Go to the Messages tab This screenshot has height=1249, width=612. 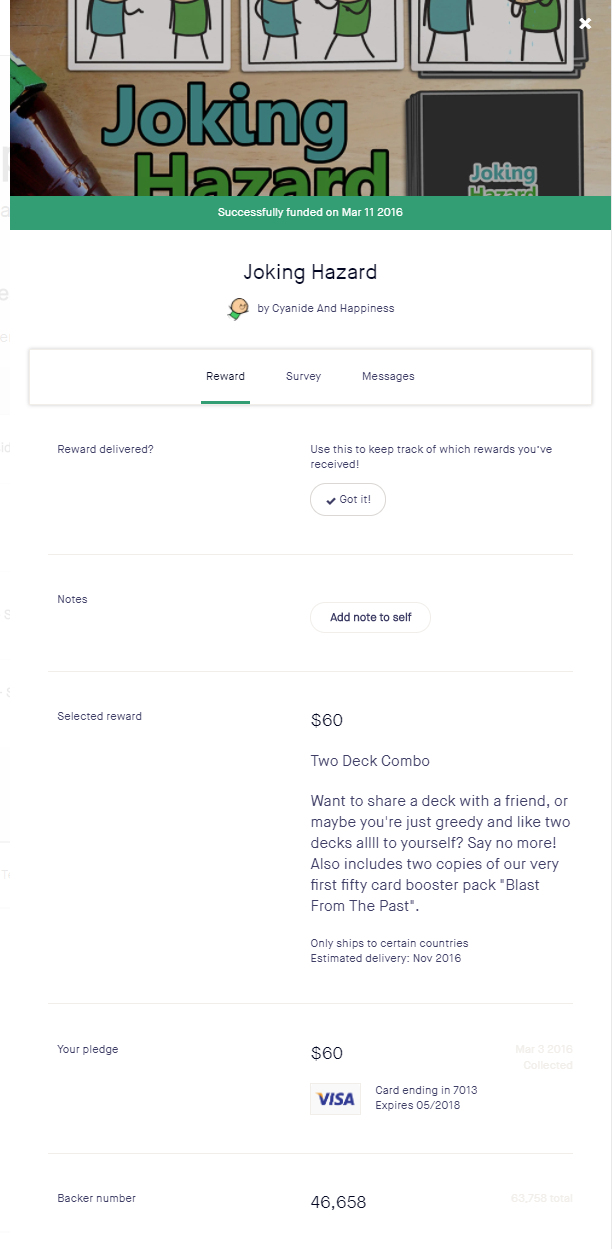[x=388, y=377]
